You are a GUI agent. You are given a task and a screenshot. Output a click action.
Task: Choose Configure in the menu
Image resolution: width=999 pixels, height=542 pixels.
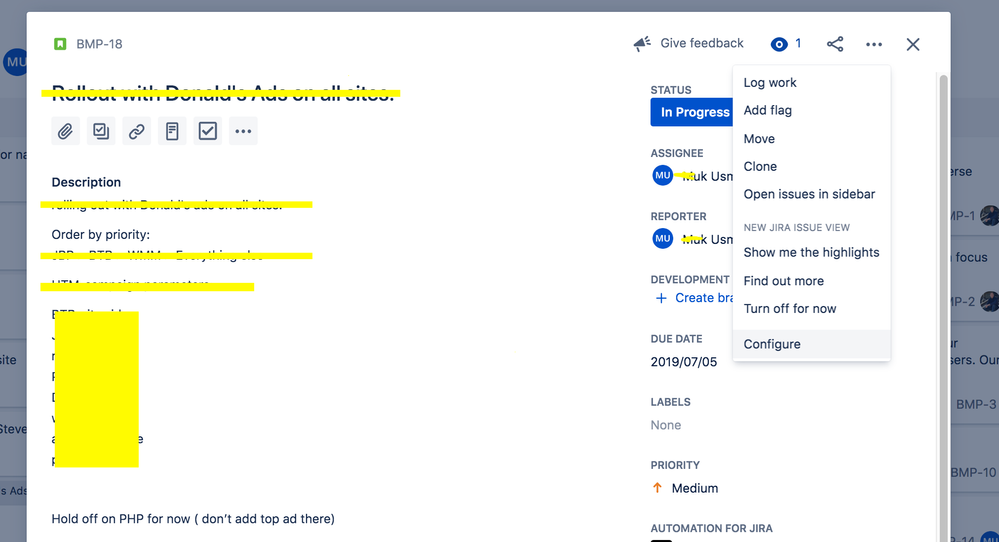[x=811, y=344]
